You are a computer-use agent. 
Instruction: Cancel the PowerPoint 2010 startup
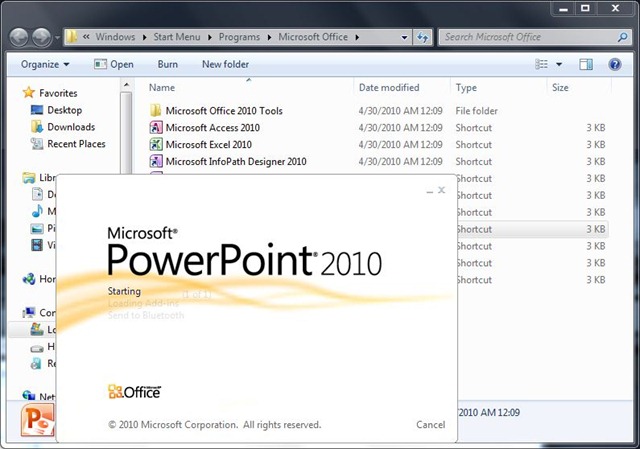pos(431,425)
